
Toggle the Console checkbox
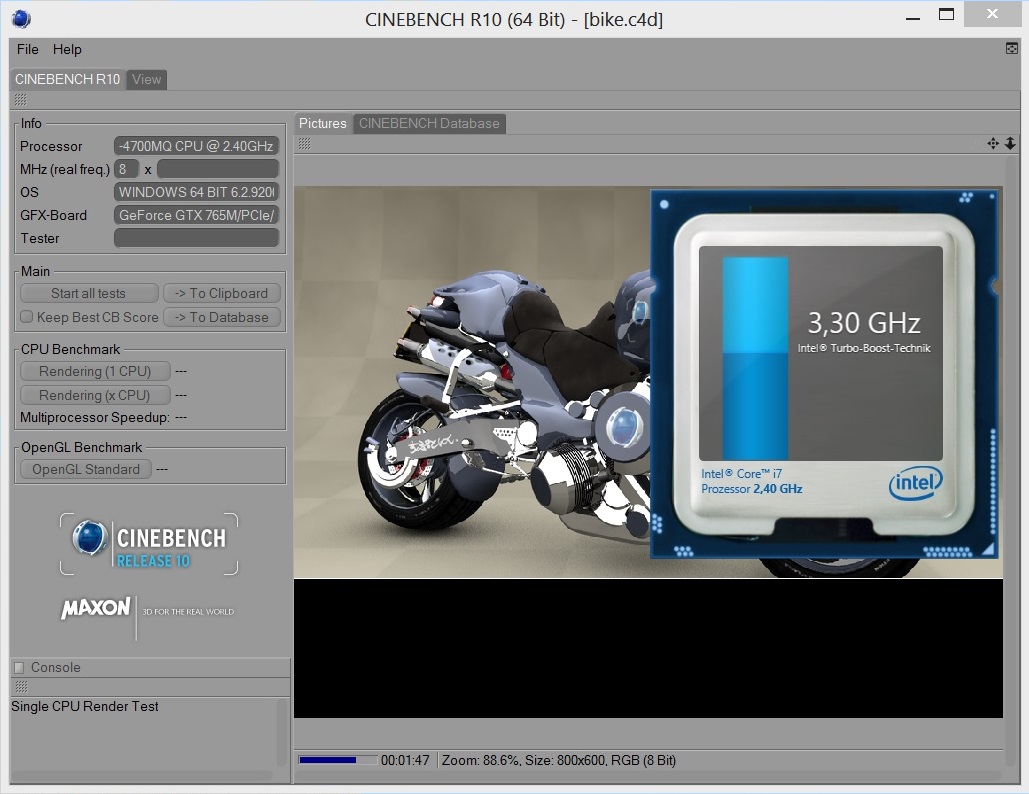19,667
